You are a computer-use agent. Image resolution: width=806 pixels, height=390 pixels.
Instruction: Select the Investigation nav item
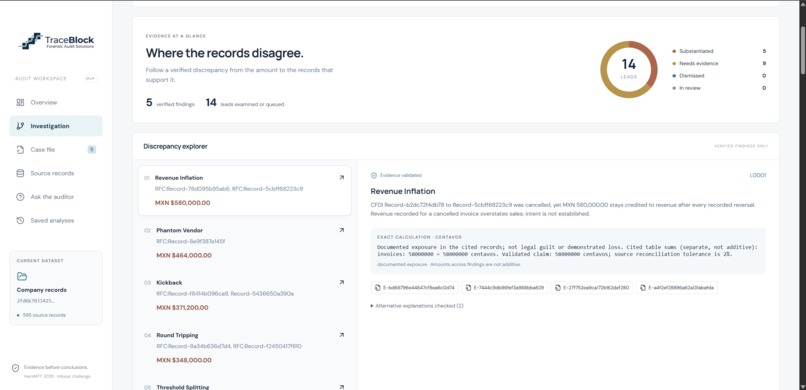(56, 126)
